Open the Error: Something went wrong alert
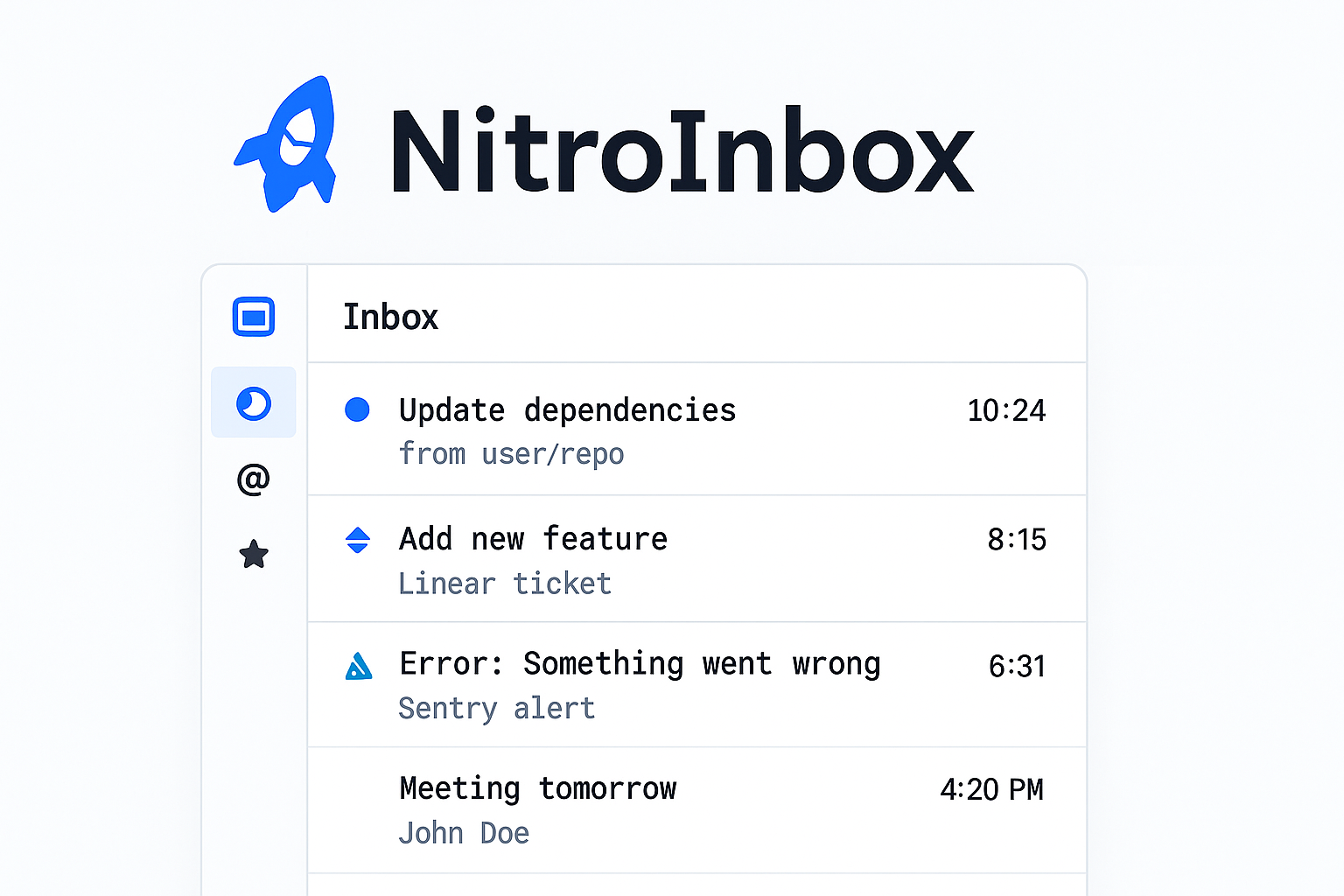 (640, 664)
